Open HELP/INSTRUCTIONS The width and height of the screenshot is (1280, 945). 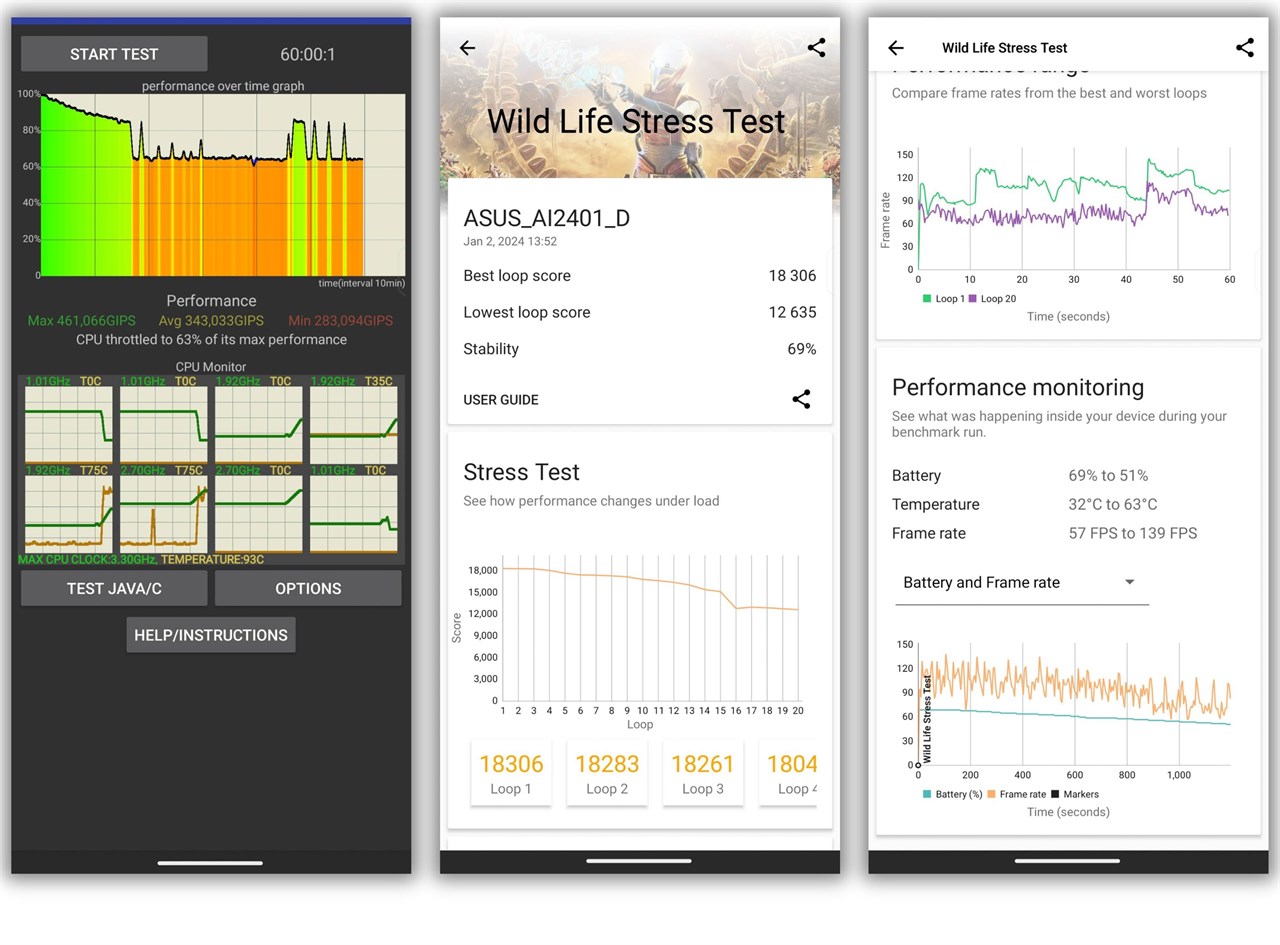[x=211, y=635]
